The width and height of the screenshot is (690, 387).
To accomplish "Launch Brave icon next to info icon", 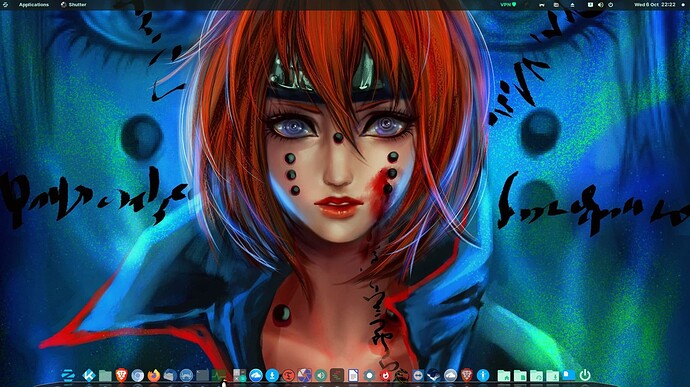I will click(467, 375).
